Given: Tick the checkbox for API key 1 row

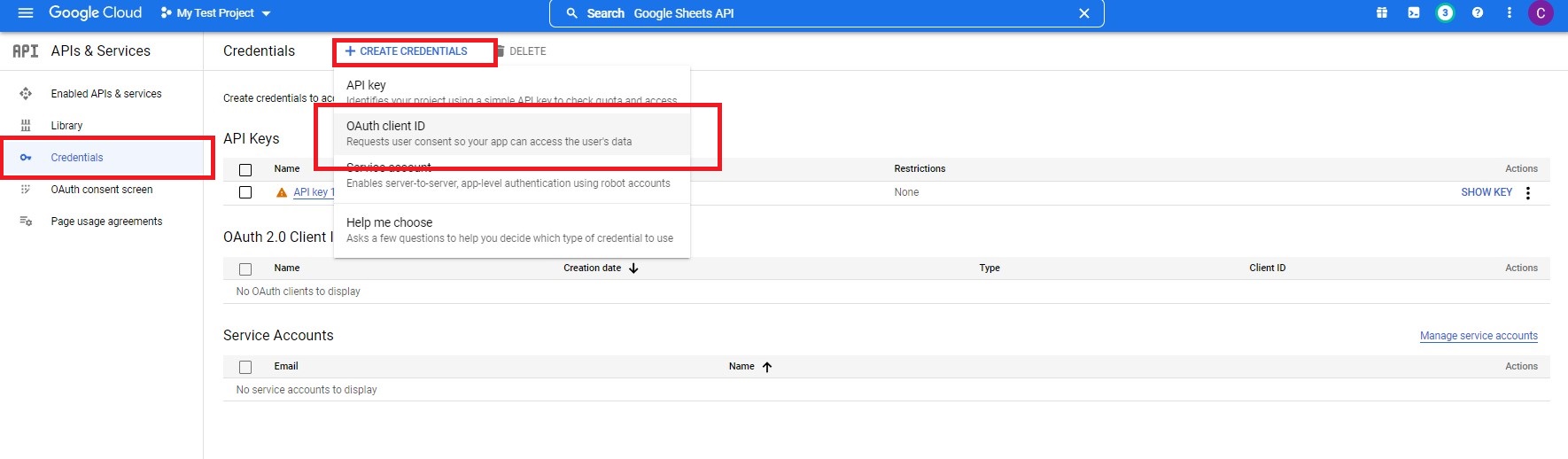Looking at the screenshot, I should pyautogui.click(x=245, y=192).
